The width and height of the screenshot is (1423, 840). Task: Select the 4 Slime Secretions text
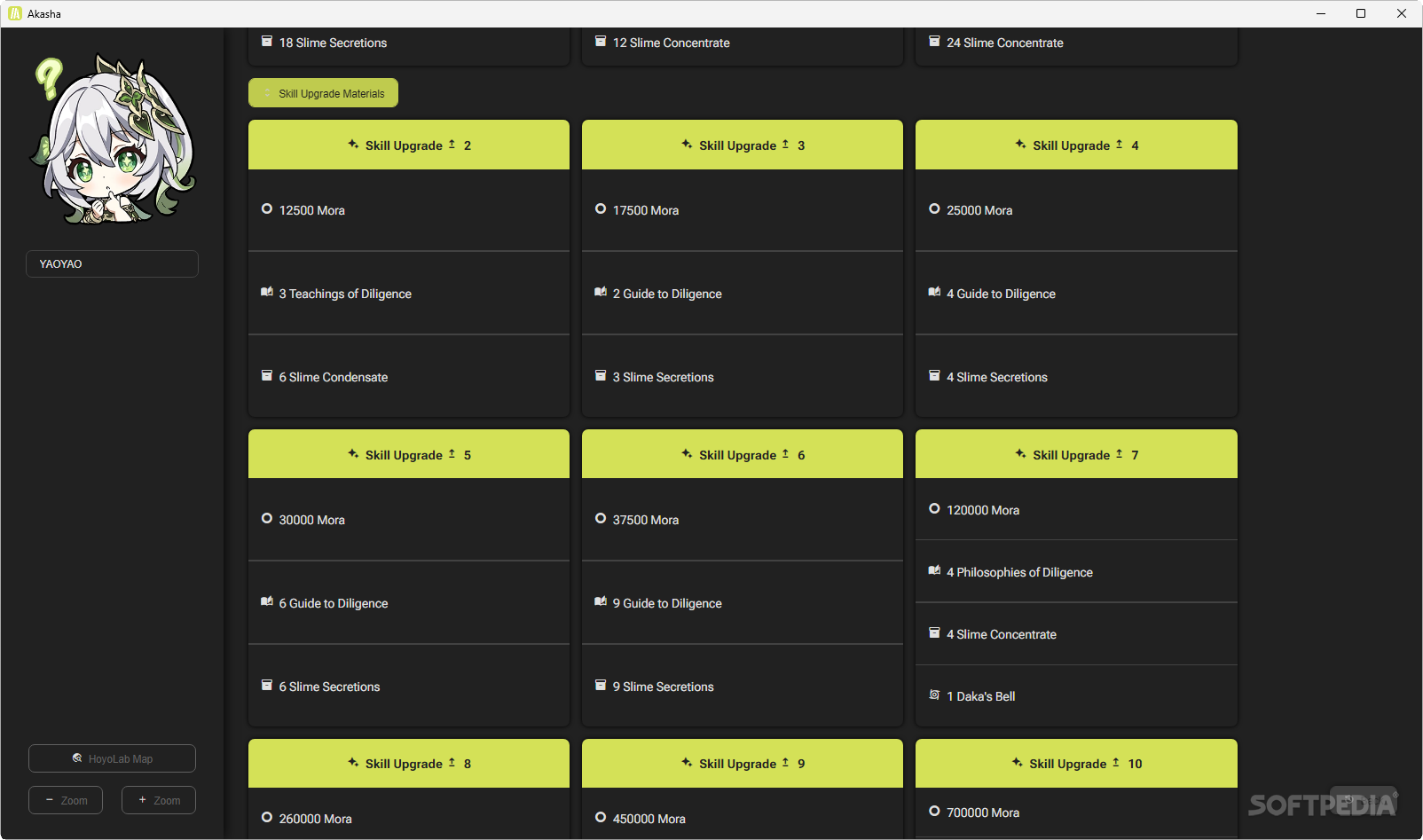[997, 377]
